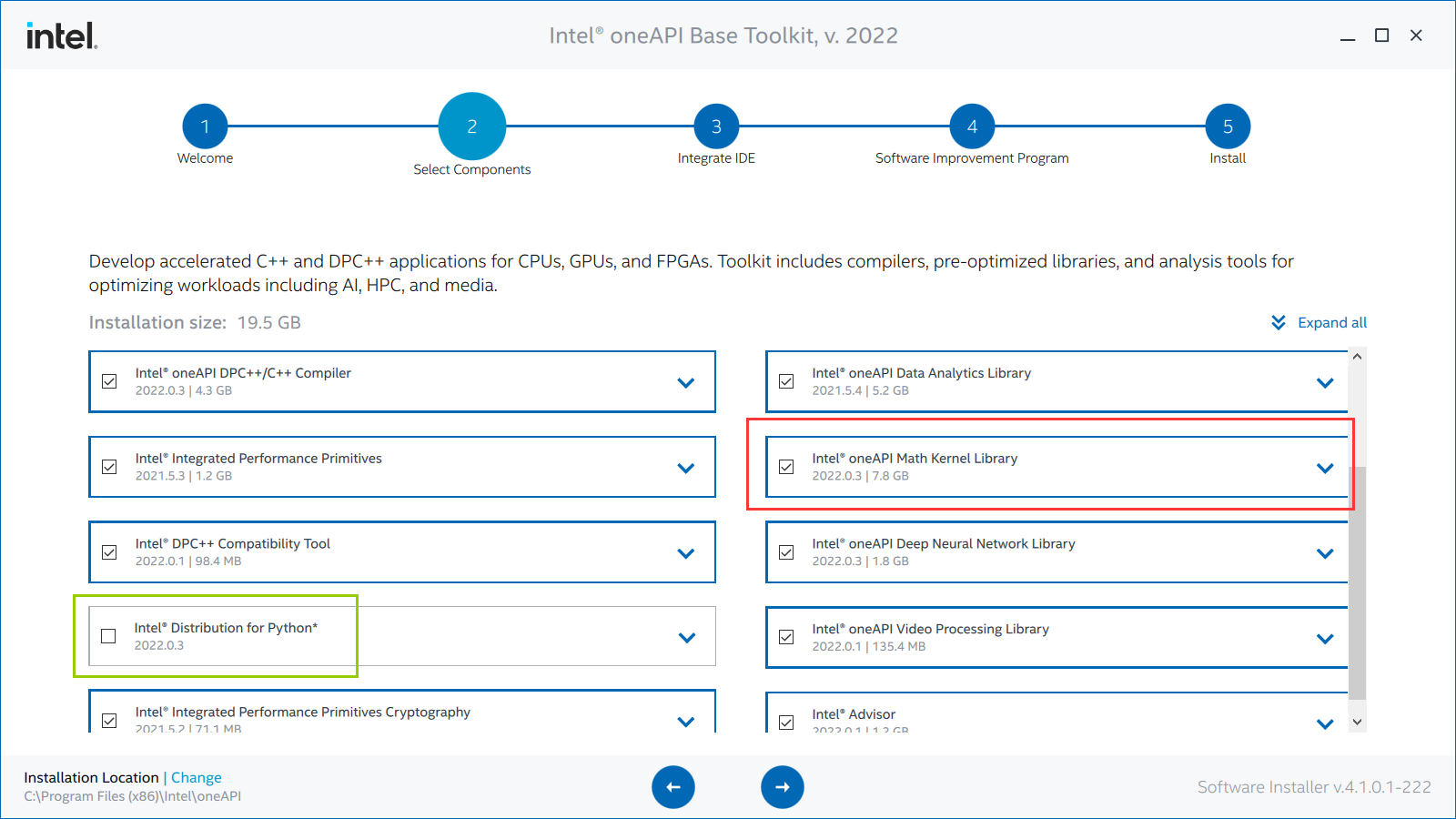Click the Expand all double-chevron icon

[x=1279, y=322]
